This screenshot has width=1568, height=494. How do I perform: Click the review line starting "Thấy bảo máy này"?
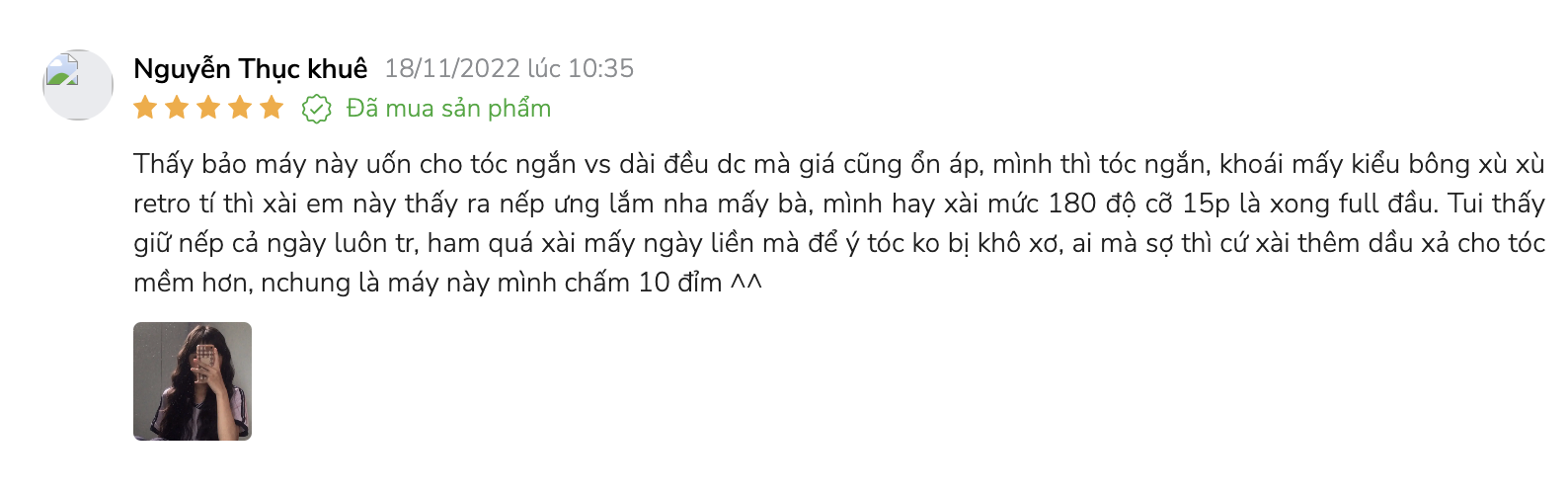839,164
